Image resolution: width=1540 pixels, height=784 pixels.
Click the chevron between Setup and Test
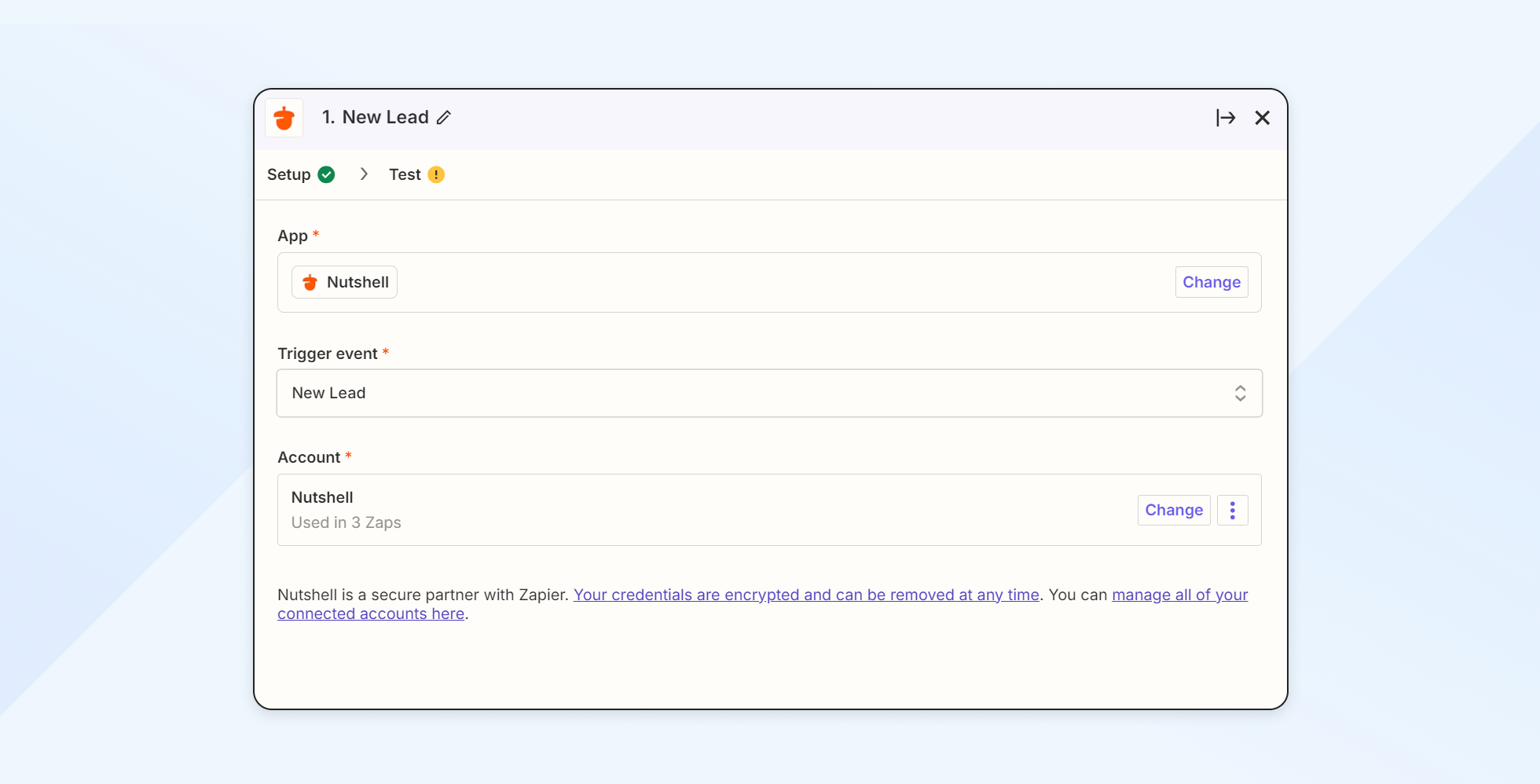click(x=363, y=174)
